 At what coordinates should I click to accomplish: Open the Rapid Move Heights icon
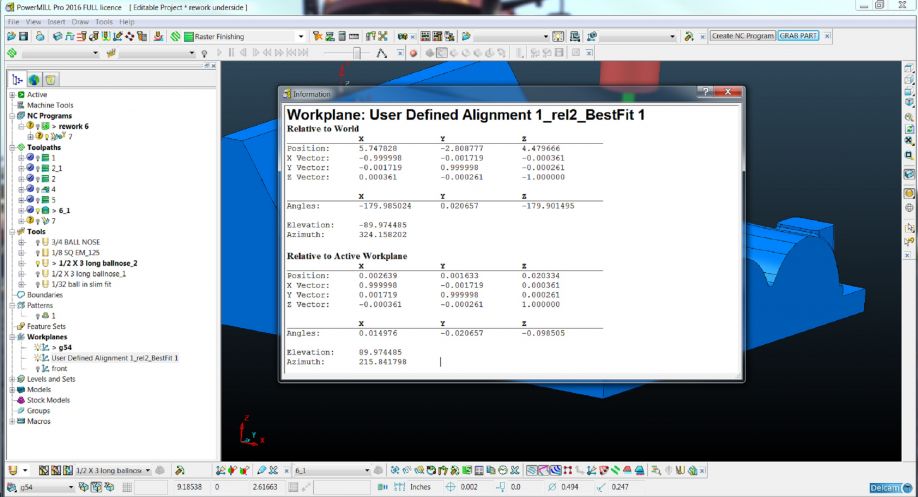click(70, 36)
